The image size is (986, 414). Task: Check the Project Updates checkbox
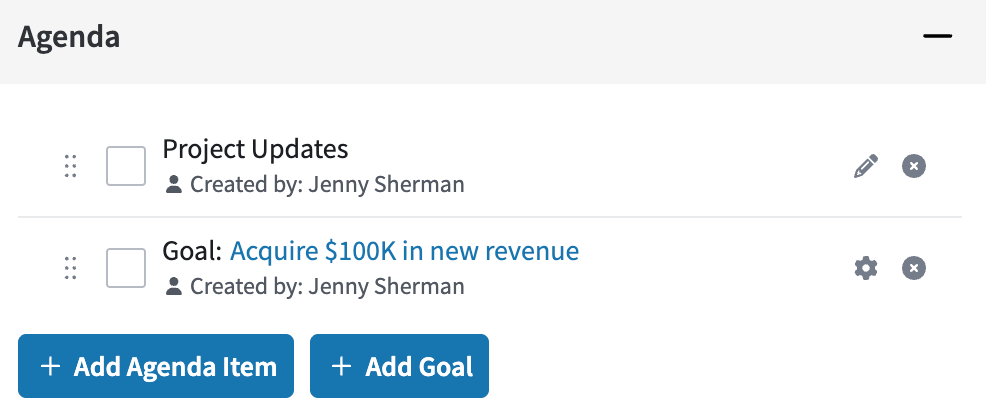pos(126,166)
